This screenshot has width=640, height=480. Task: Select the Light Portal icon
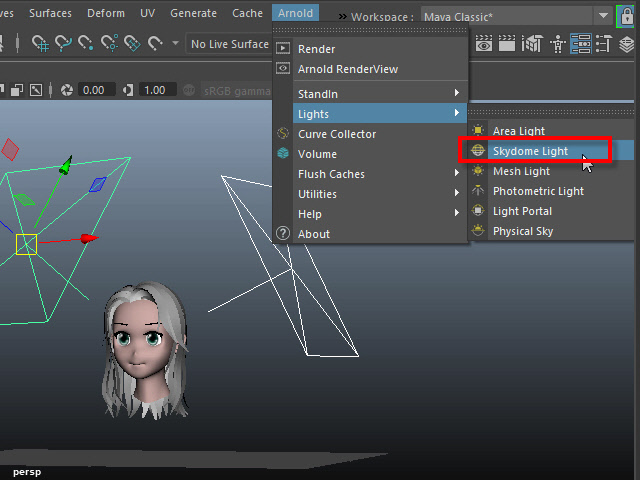pyautogui.click(x=479, y=211)
